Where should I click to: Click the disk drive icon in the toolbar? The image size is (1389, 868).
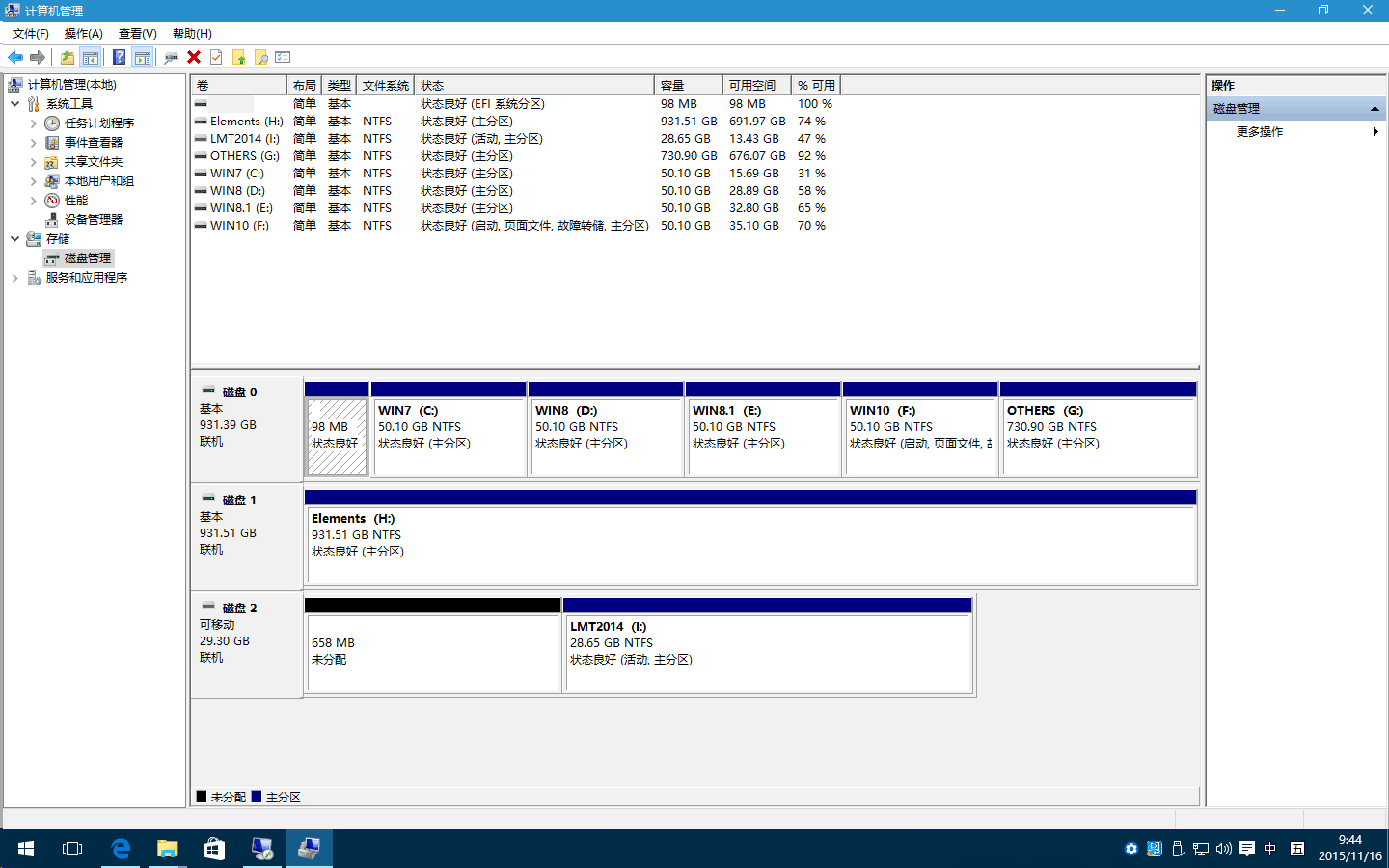click(x=172, y=58)
